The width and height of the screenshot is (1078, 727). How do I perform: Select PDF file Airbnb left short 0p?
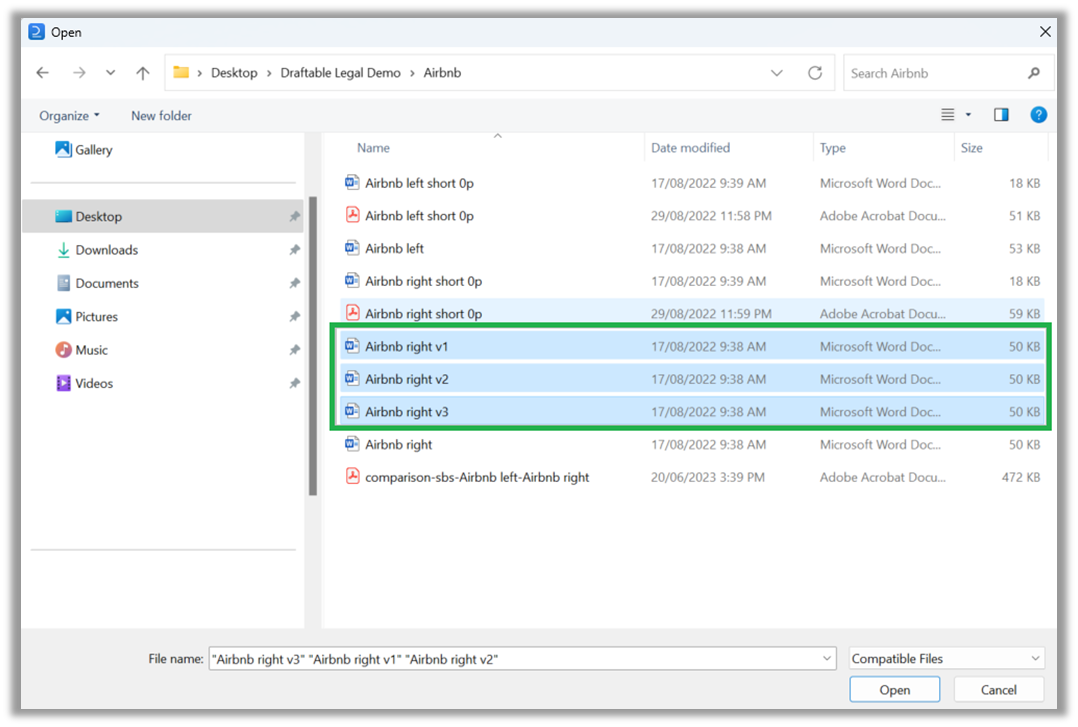692,216
